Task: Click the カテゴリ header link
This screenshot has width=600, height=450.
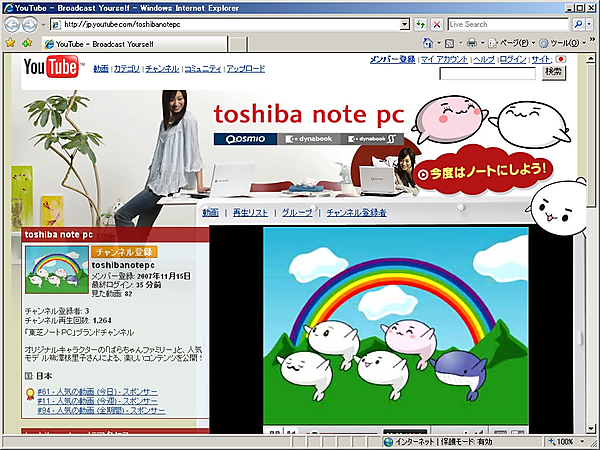Action: tap(127, 69)
